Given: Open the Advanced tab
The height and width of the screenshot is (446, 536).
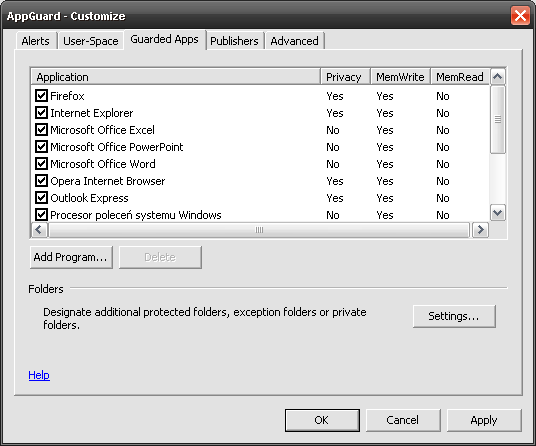Looking at the screenshot, I should click(295, 41).
